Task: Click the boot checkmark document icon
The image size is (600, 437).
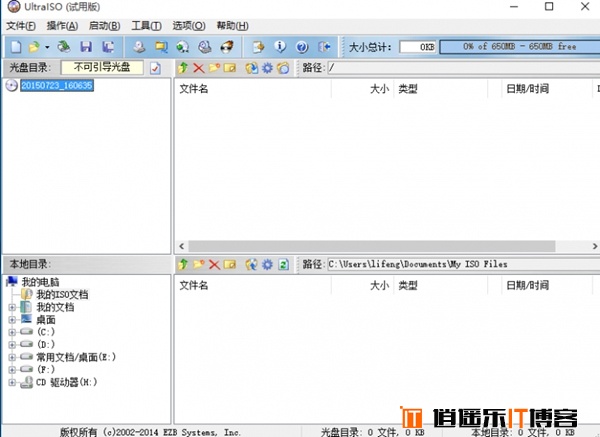Action: (155, 68)
